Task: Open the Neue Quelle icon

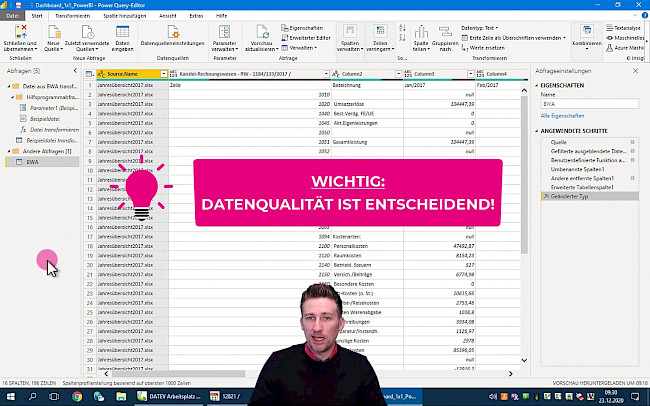Action: [x=54, y=32]
